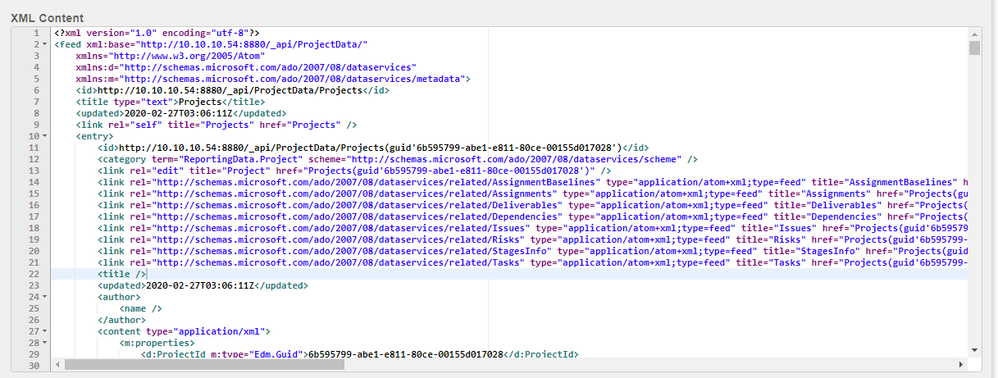Viewport: 998px width, 378px height.
Task: Click the Risks related link line
Action: pos(532,239)
